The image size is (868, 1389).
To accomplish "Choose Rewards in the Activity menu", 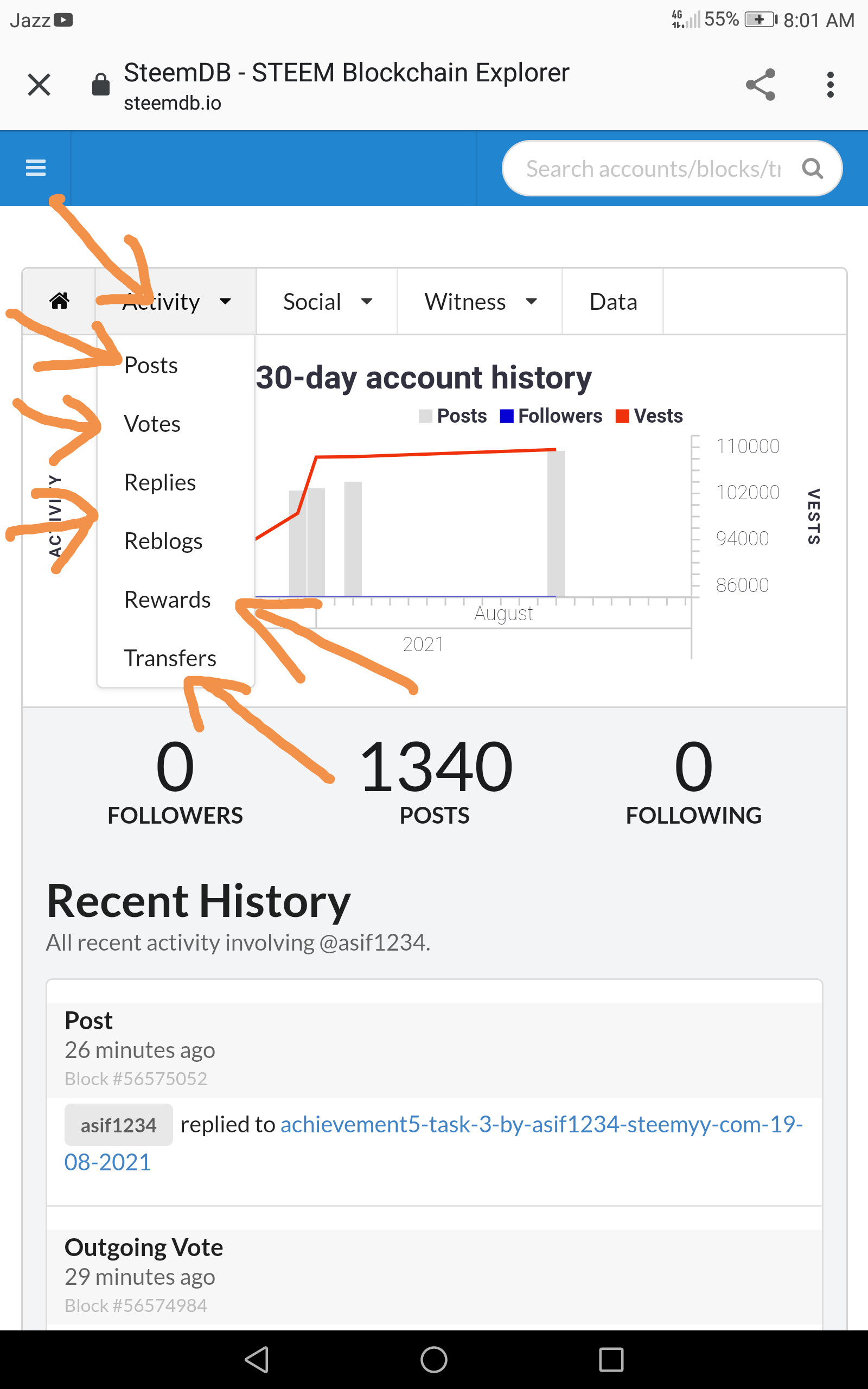I will pyautogui.click(x=167, y=599).
